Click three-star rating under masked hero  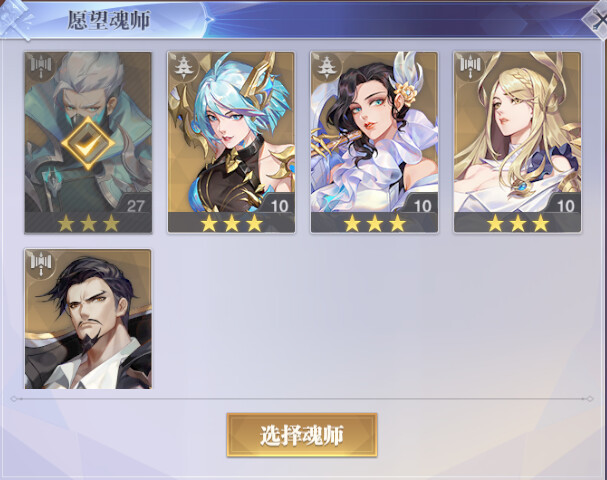coord(88,223)
